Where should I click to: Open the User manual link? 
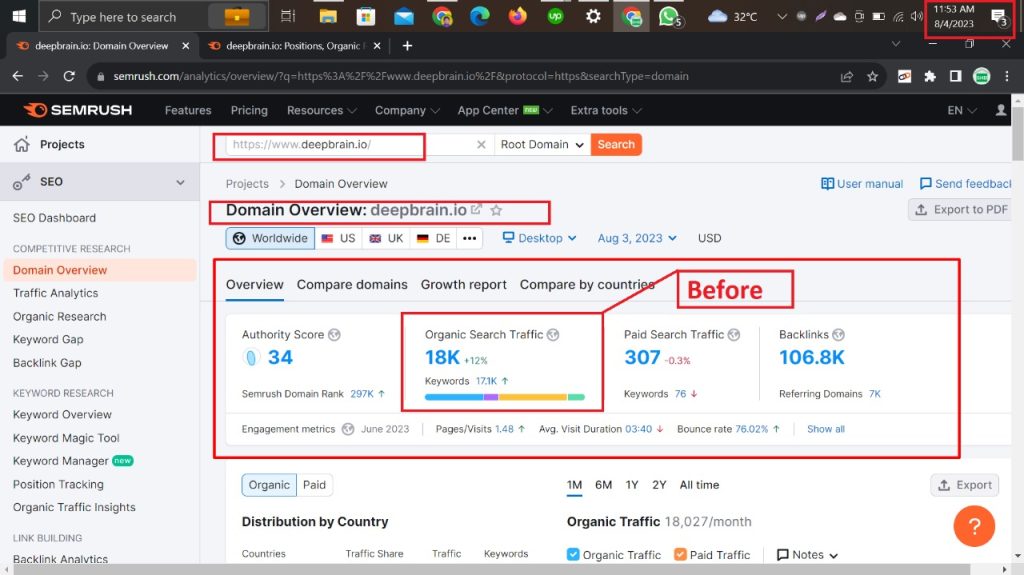(862, 184)
